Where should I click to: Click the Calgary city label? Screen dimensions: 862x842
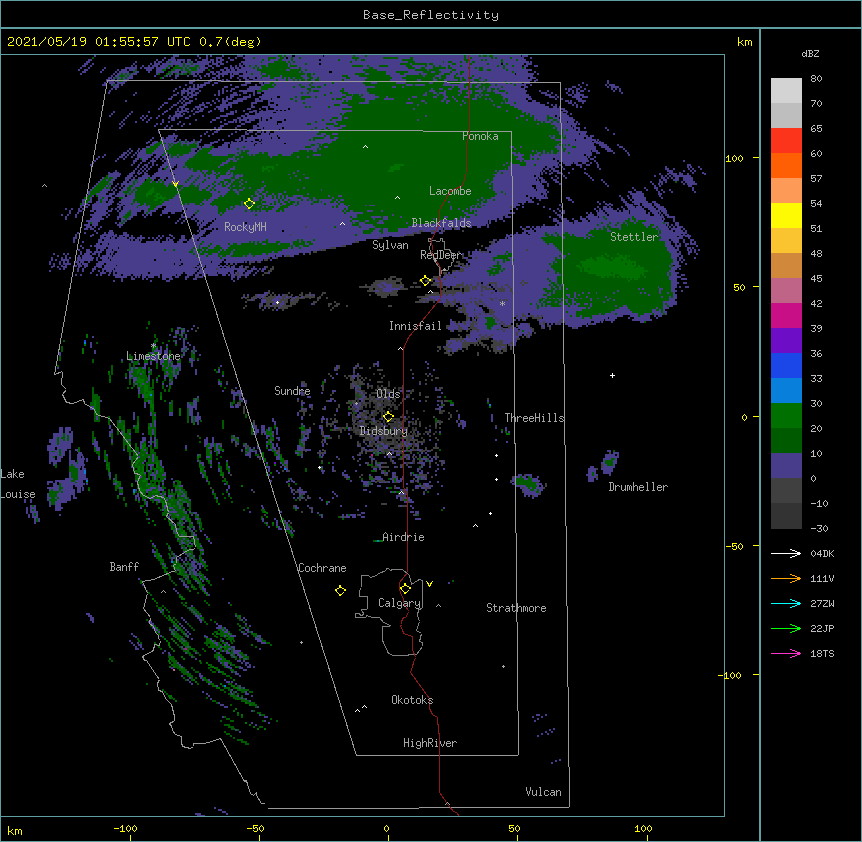[399, 603]
